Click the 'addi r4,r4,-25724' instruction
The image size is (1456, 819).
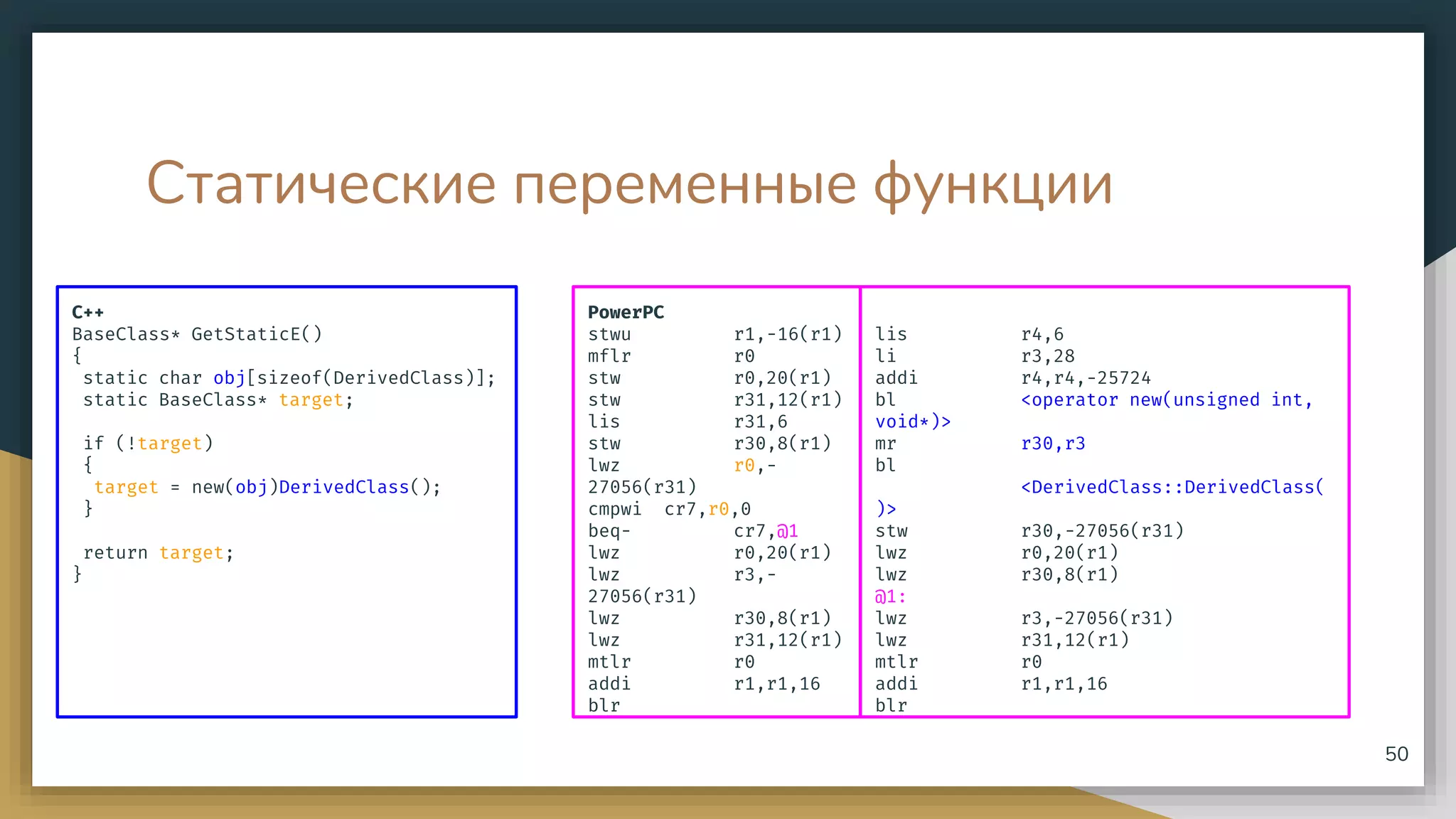[x=1013, y=378]
